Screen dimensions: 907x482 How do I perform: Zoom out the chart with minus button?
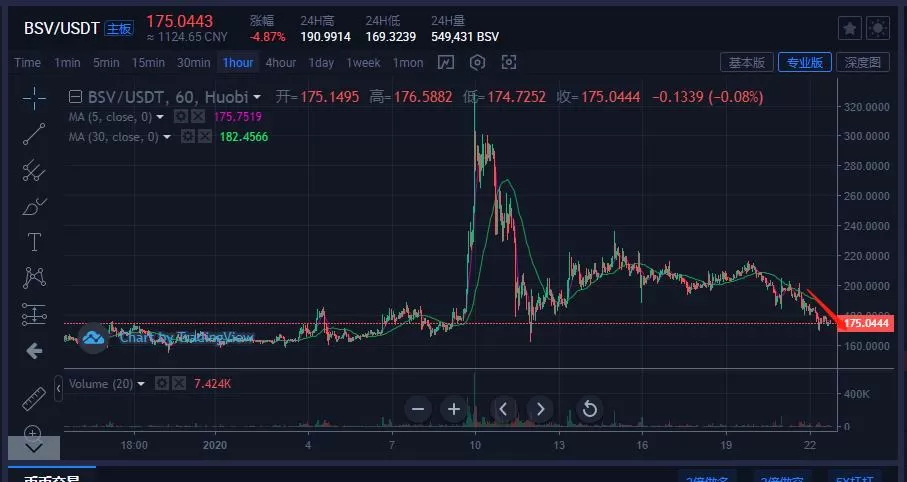[x=418, y=410]
